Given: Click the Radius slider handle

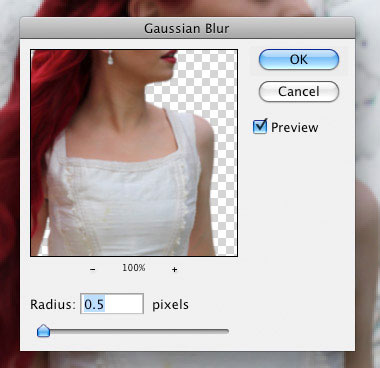Looking at the screenshot, I should click(43, 331).
